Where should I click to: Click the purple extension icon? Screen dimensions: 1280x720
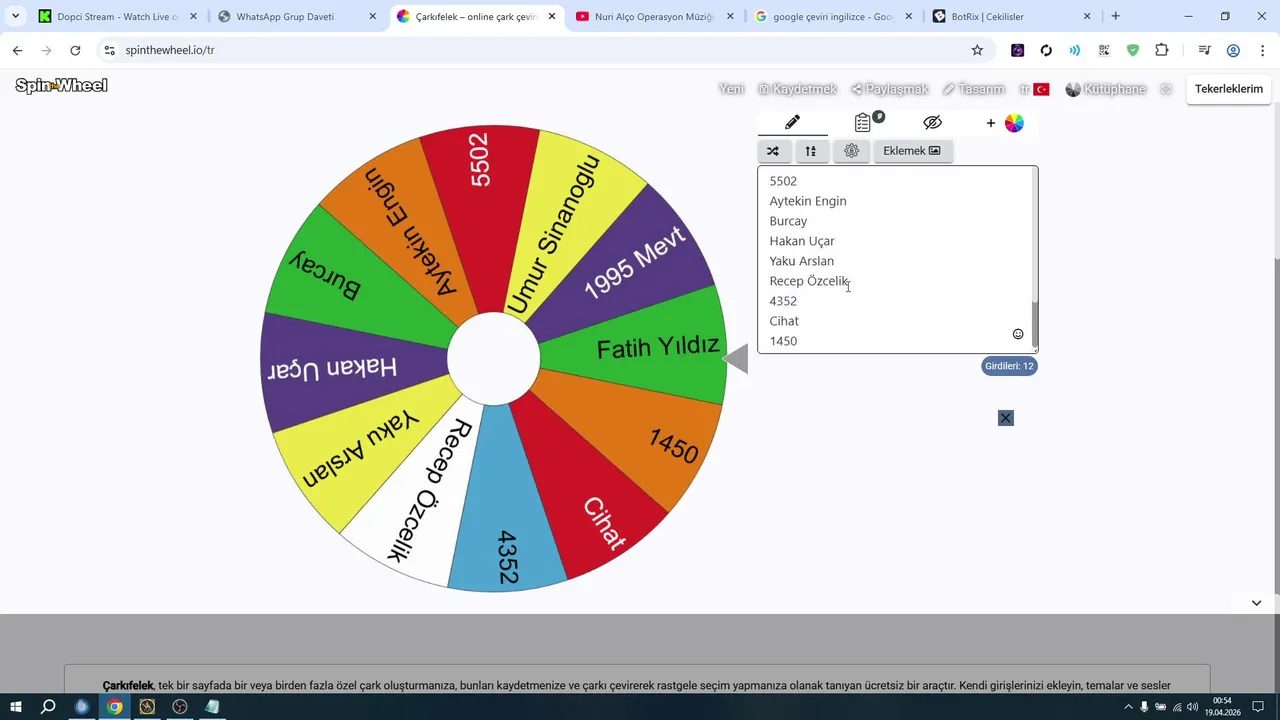1017,50
